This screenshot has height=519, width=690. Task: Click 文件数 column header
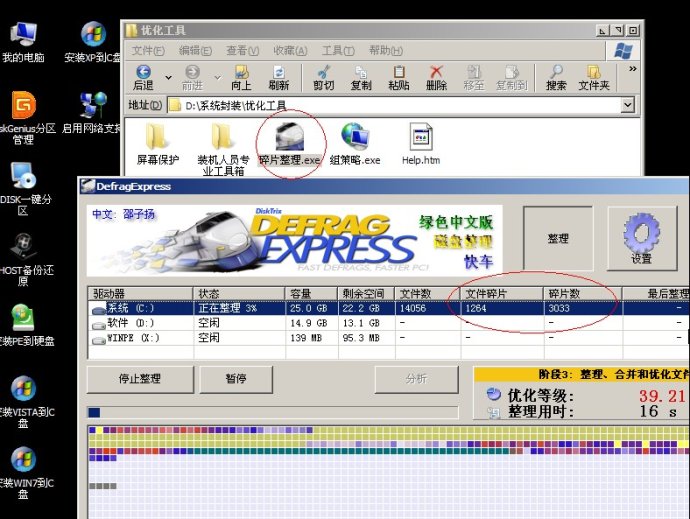[428, 294]
